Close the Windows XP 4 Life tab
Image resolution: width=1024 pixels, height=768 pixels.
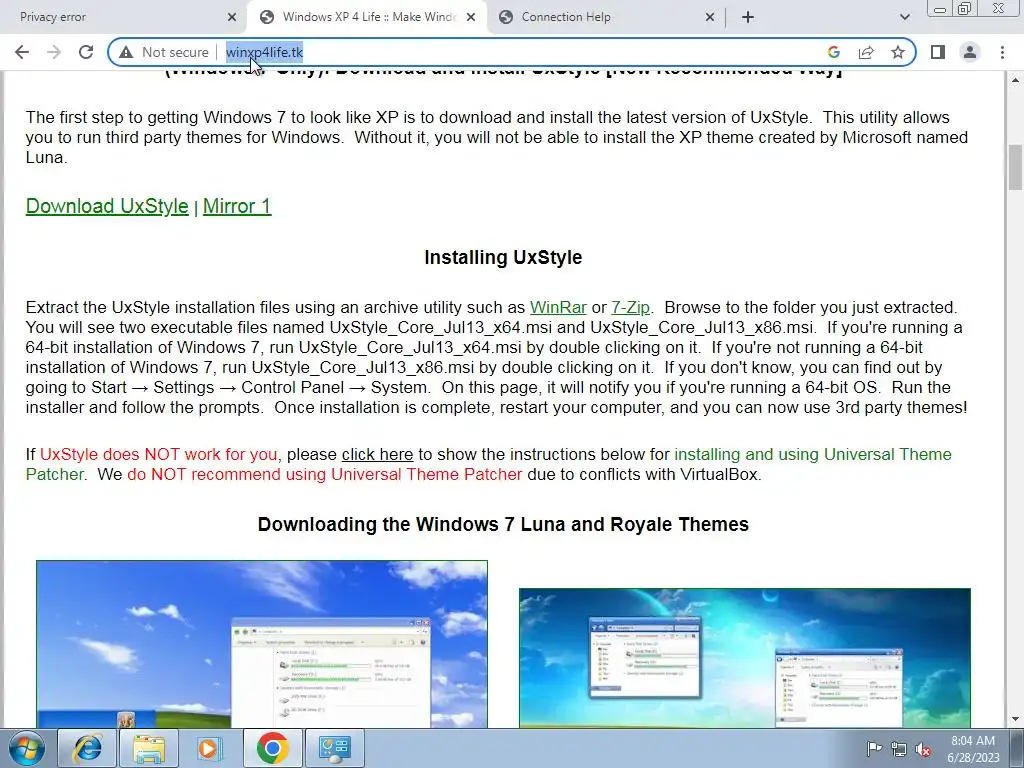[x=471, y=17]
